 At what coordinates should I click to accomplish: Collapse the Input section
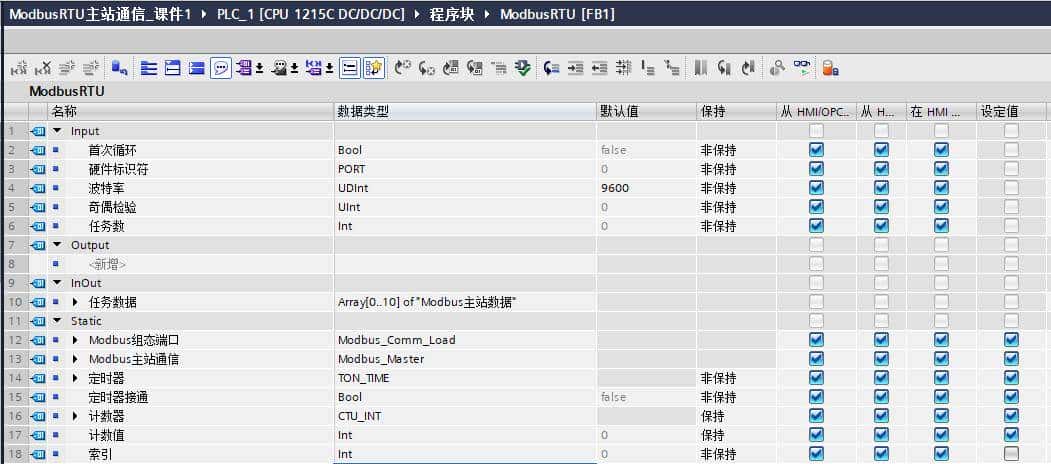[56, 131]
